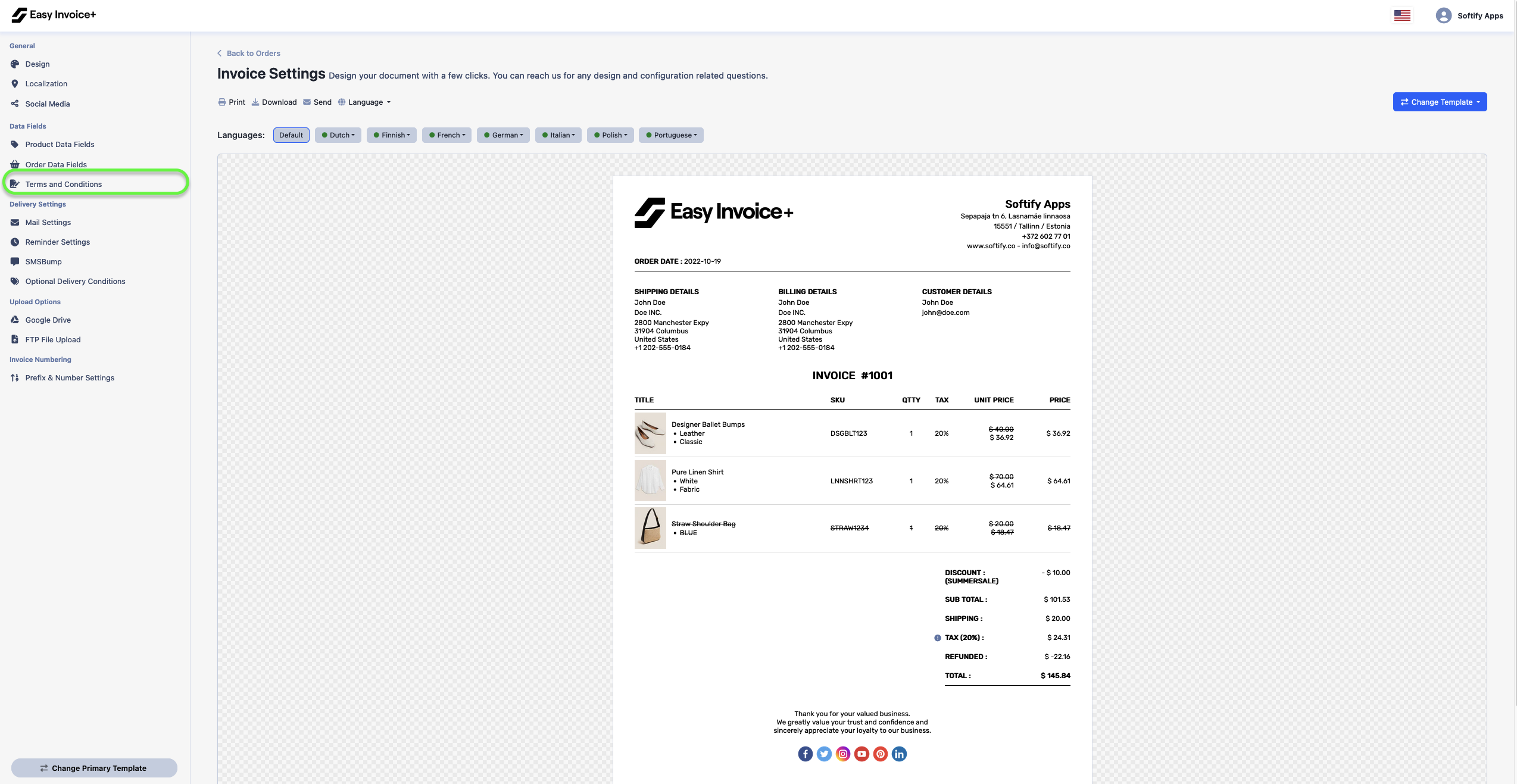1517x784 pixels.
Task: Click the SMSBump chat bubble icon
Action: (15, 262)
